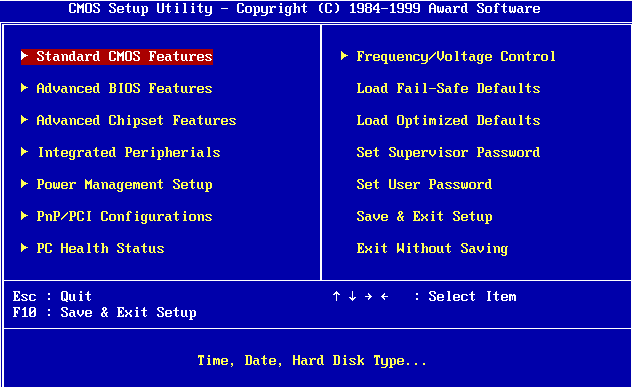Open Frequency/Voltage Control menu

[456, 56]
